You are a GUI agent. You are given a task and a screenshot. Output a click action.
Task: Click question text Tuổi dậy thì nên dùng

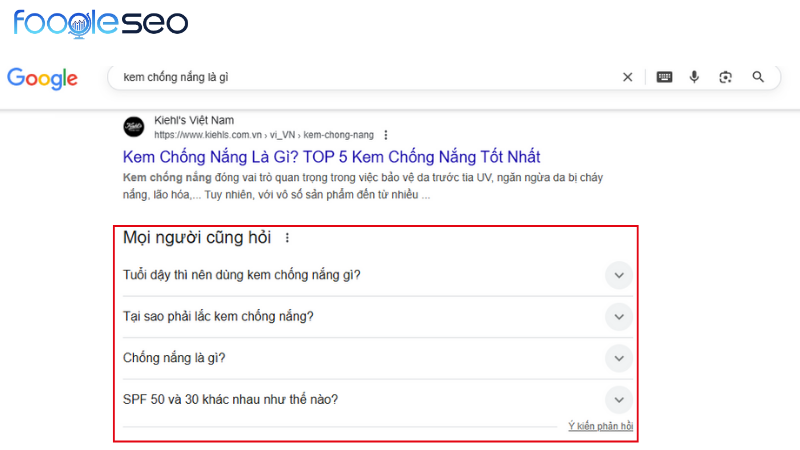241,275
